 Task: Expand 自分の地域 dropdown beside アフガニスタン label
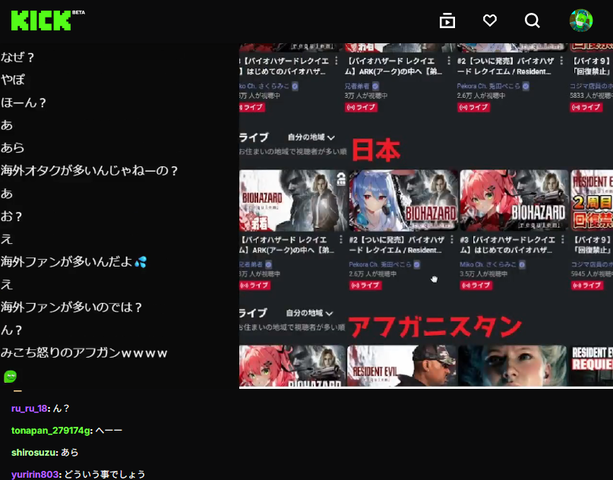click(309, 313)
